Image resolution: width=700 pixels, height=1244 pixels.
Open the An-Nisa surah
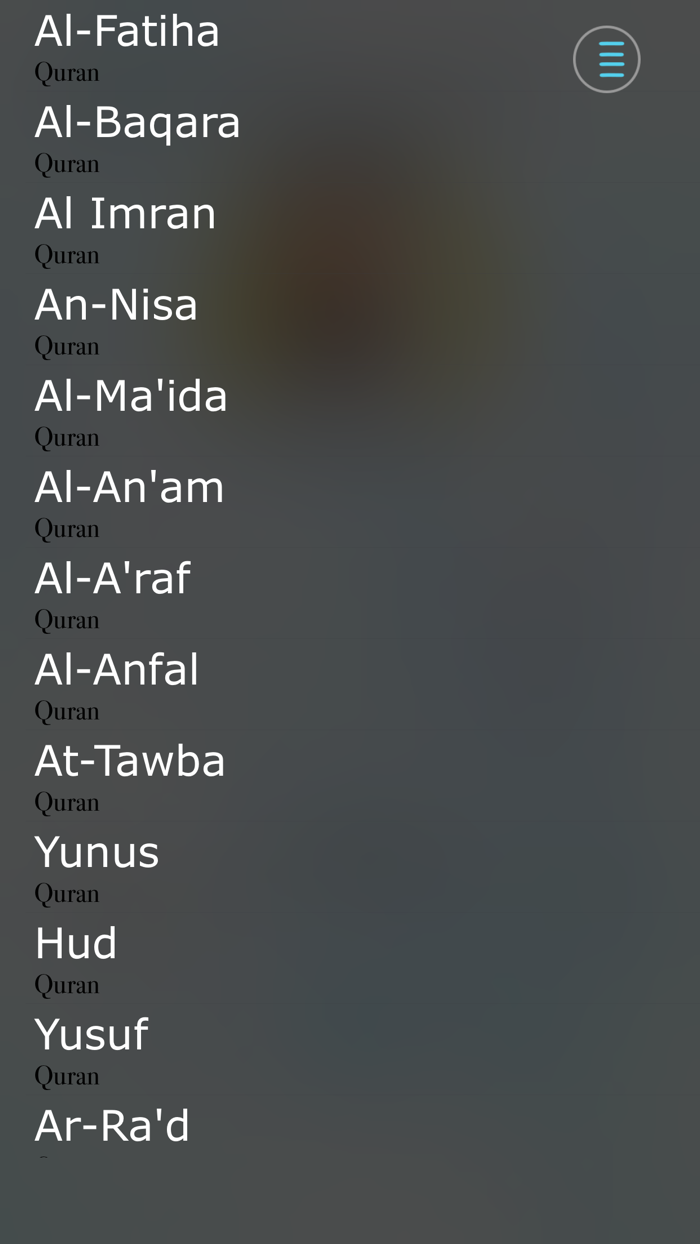[x=116, y=304]
